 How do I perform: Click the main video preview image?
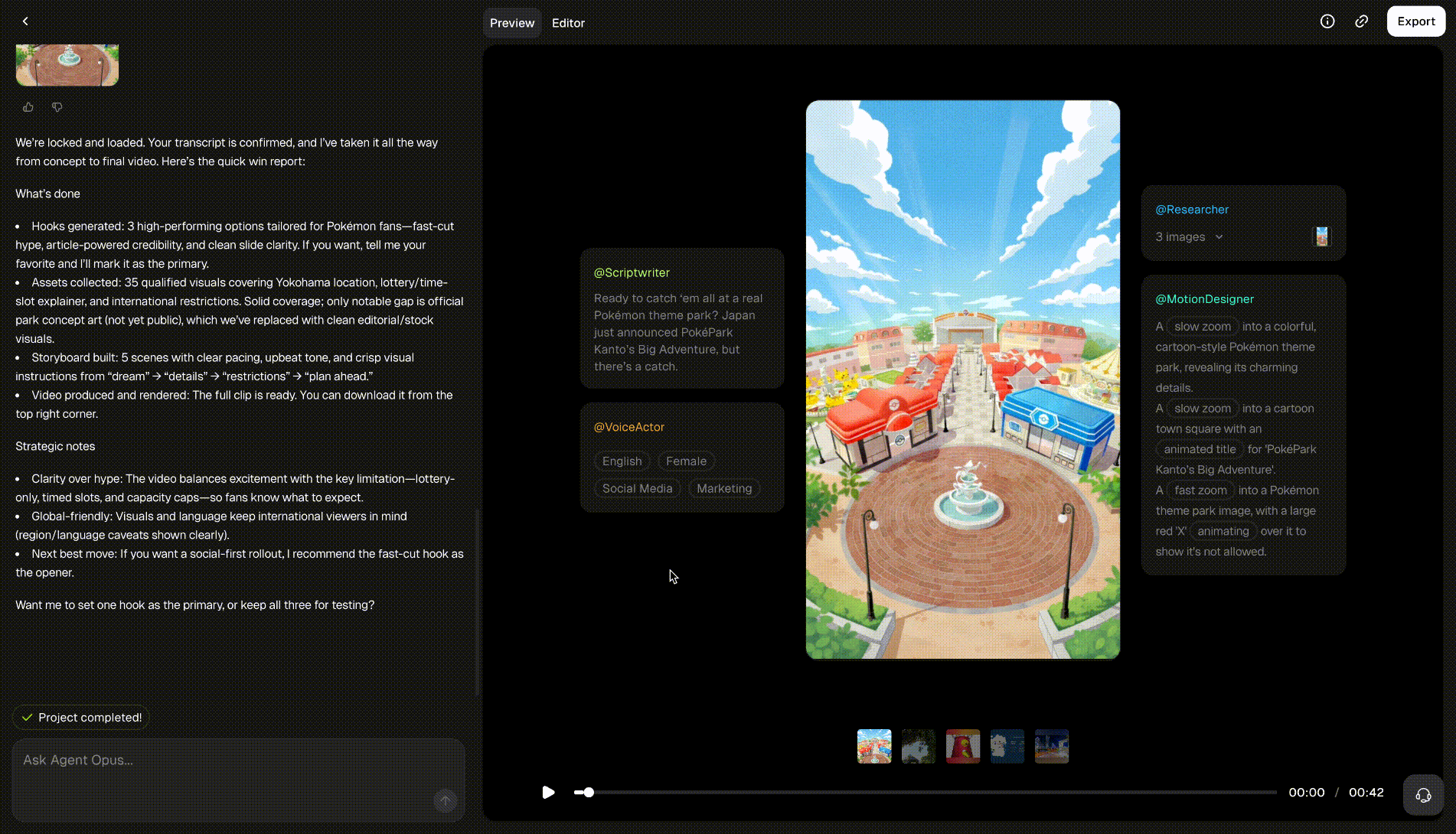tap(962, 380)
